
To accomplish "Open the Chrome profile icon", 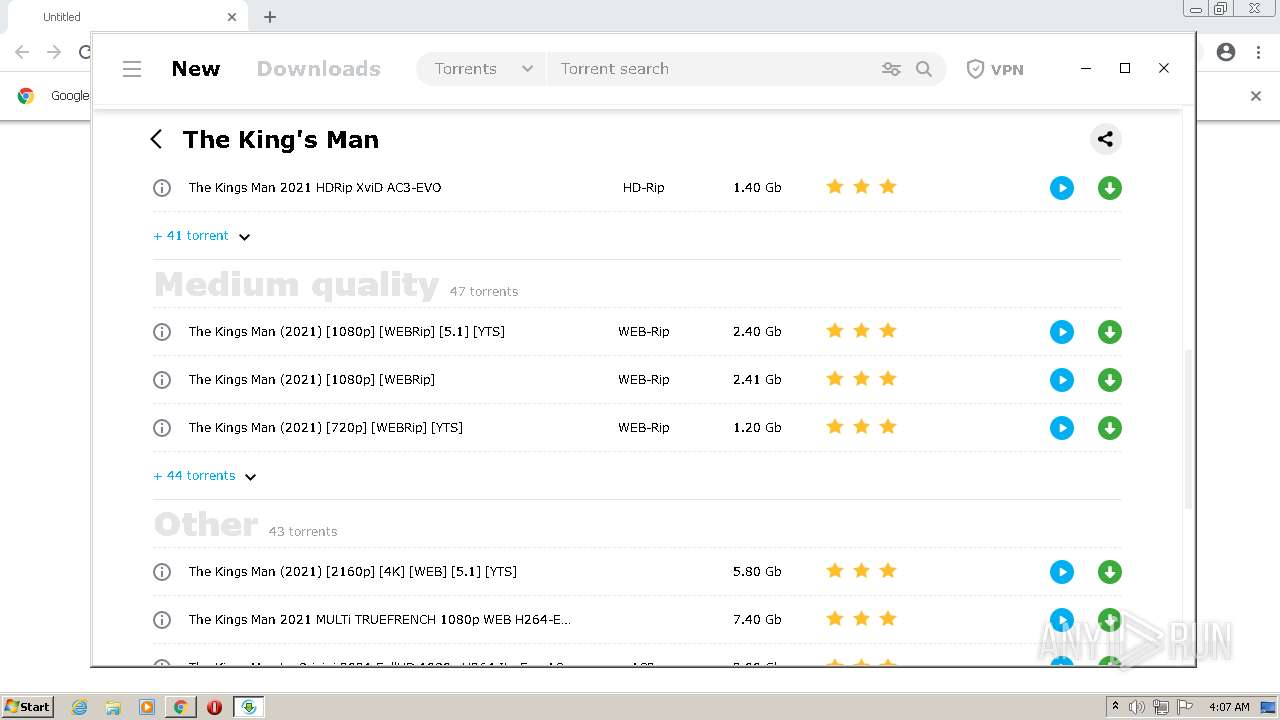I will coord(1226,52).
